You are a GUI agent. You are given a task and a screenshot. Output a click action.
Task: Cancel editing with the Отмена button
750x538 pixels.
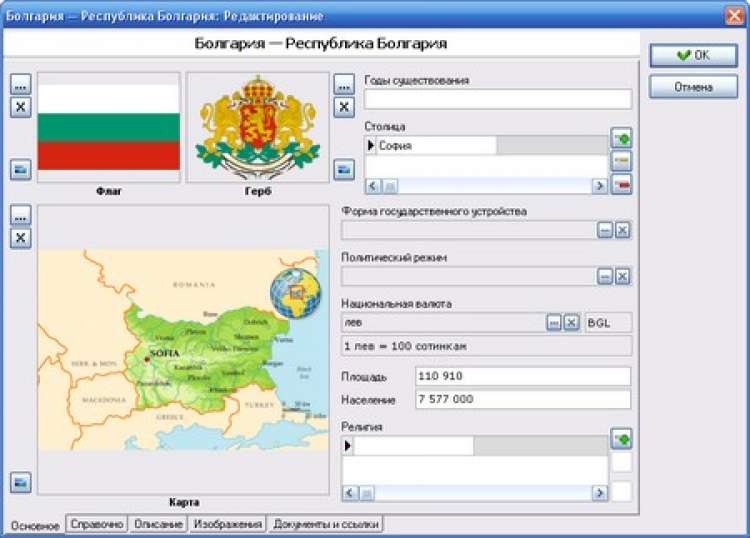pos(694,87)
